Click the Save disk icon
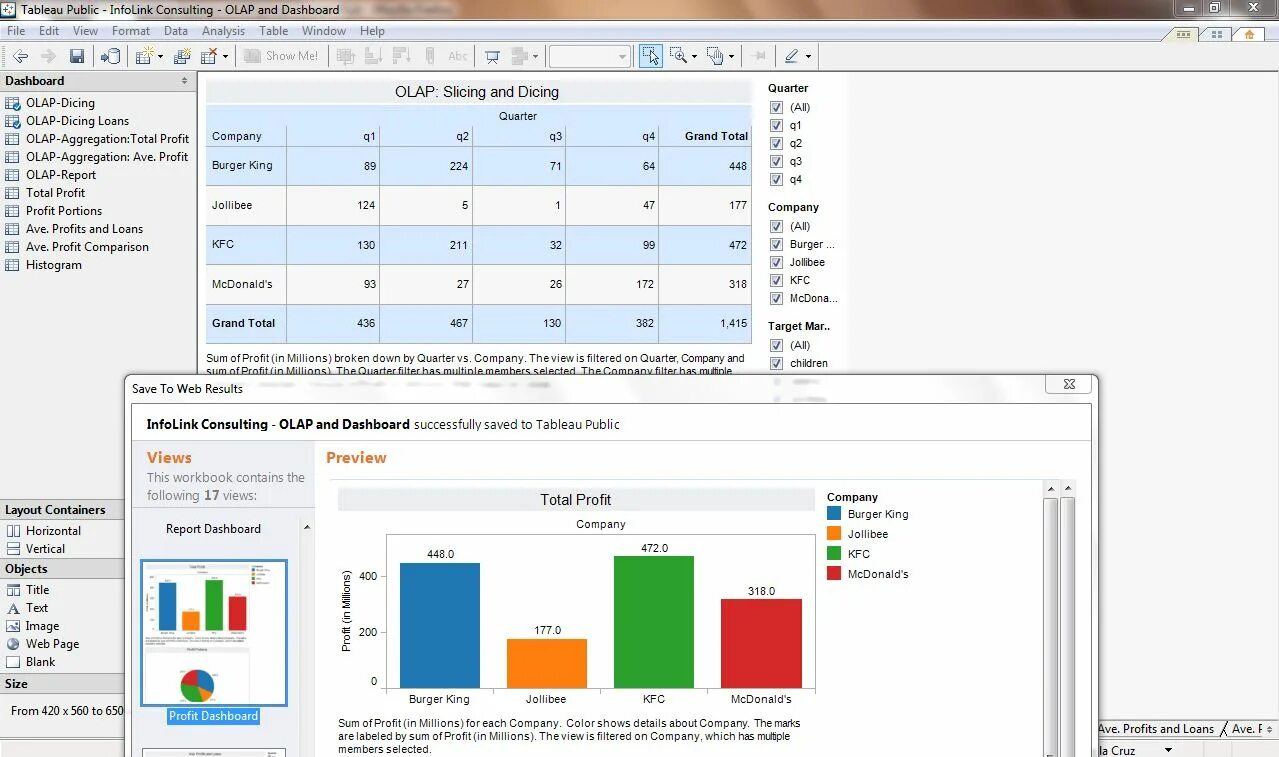The image size is (1279, 757). pos(77,56)
